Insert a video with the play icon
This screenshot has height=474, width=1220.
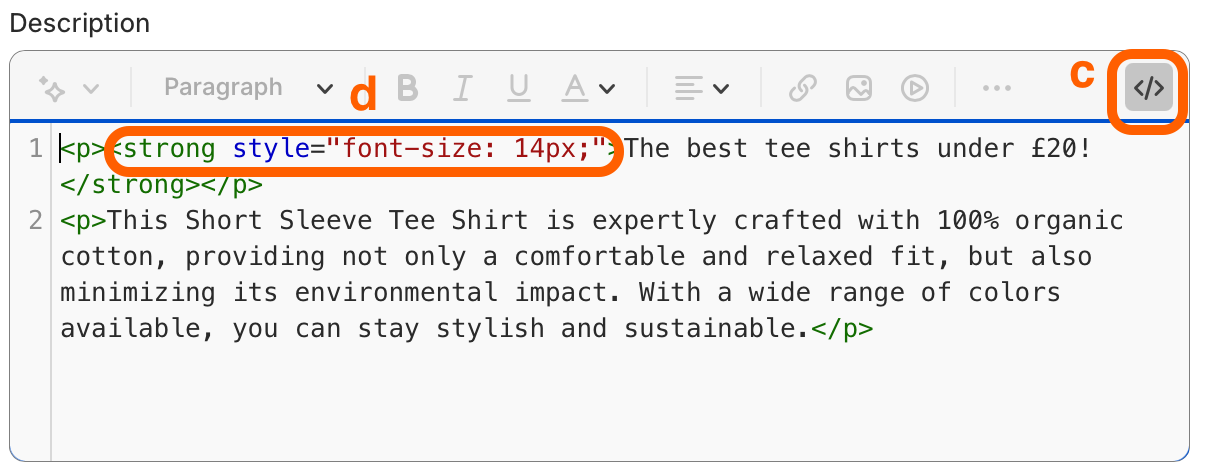[914, 89]
